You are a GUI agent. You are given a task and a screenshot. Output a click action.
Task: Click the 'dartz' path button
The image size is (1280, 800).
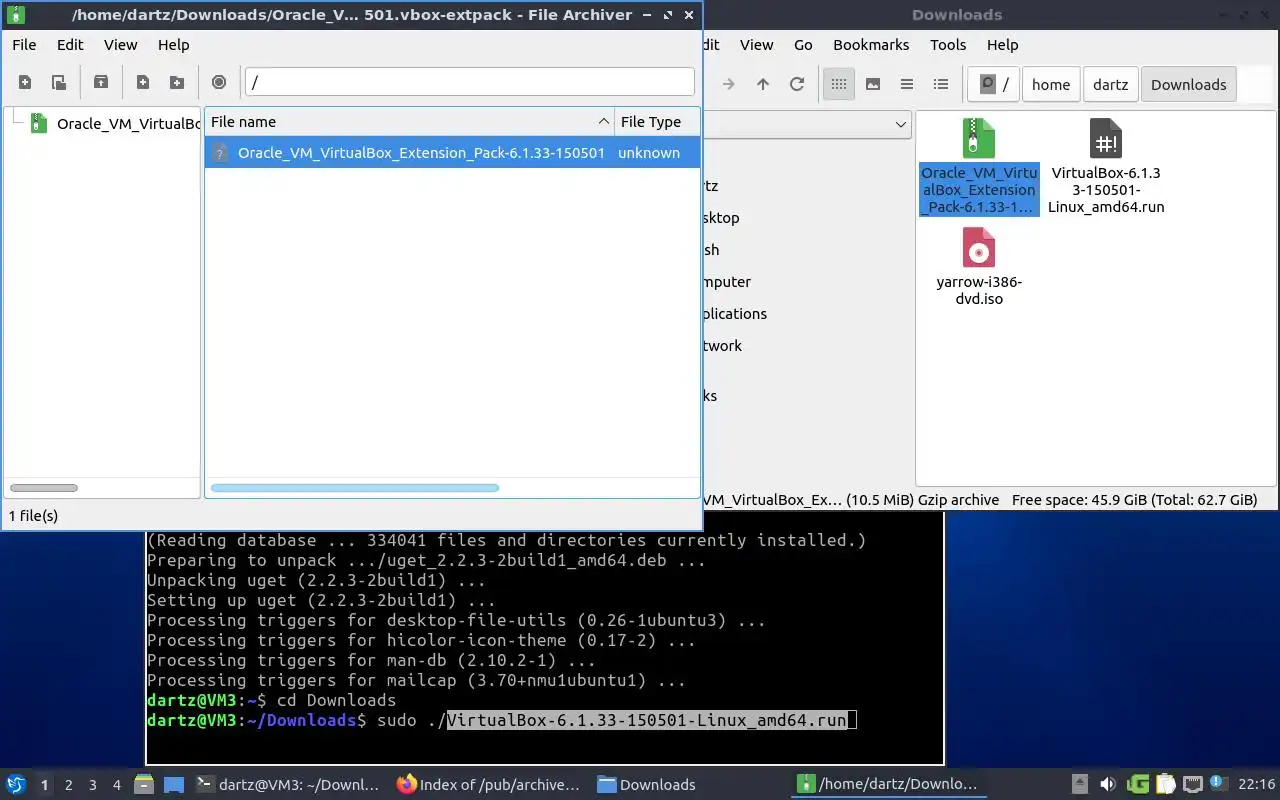[1110, 84]
